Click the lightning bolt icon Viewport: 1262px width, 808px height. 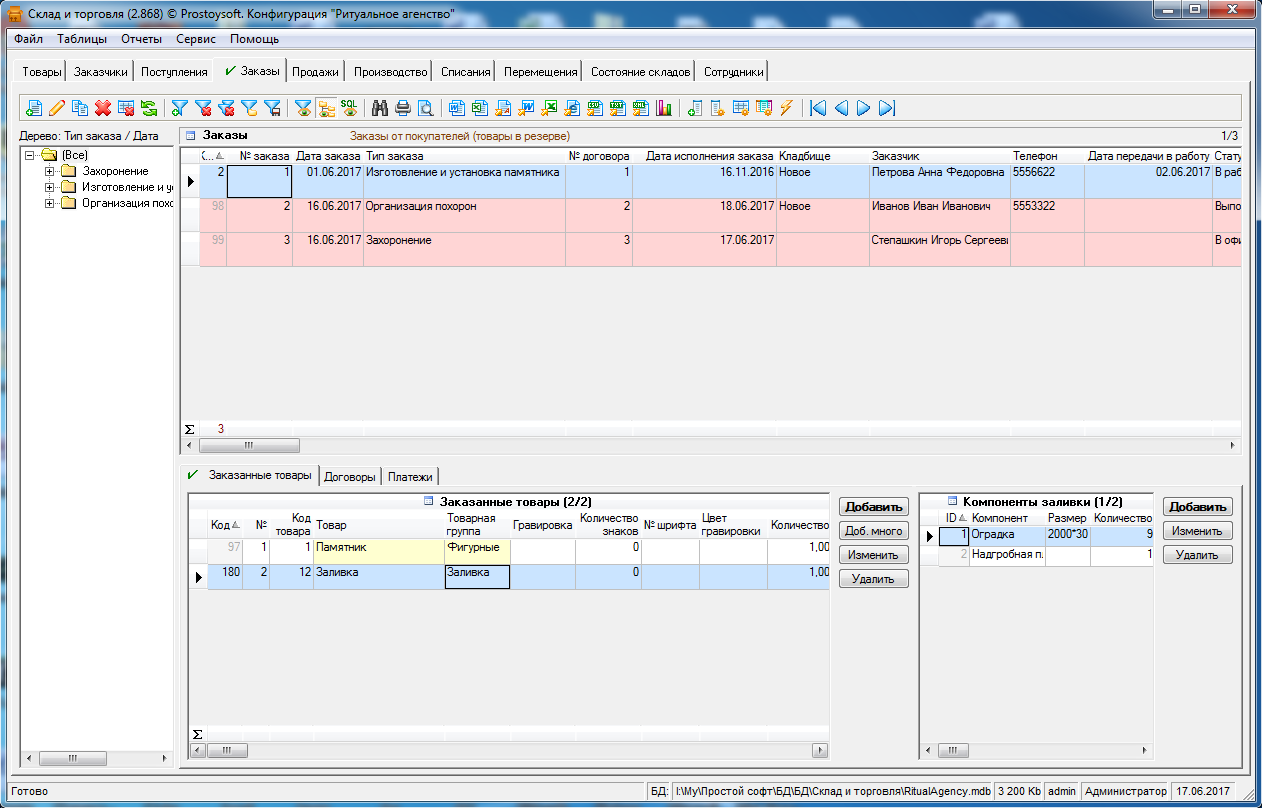coord(786,108)
